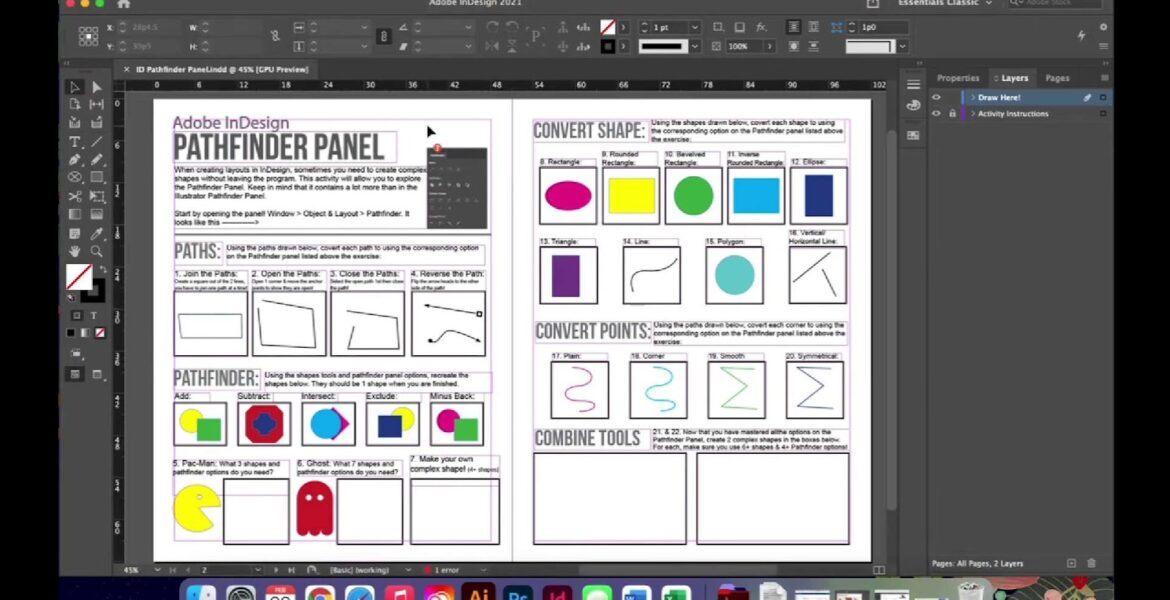Toggle Normal view mode button
This screenshot has width=1170, height=600.
[x=75, y=375]
